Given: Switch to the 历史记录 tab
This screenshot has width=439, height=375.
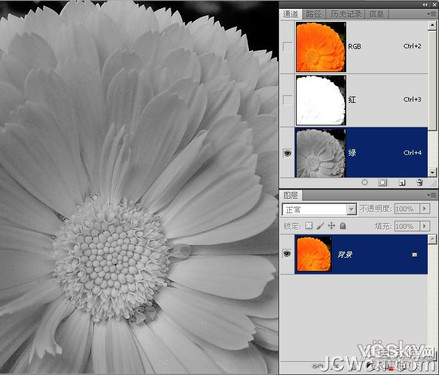Looking at the screenshot, I should pyautogui.click(x=346, y=14).
